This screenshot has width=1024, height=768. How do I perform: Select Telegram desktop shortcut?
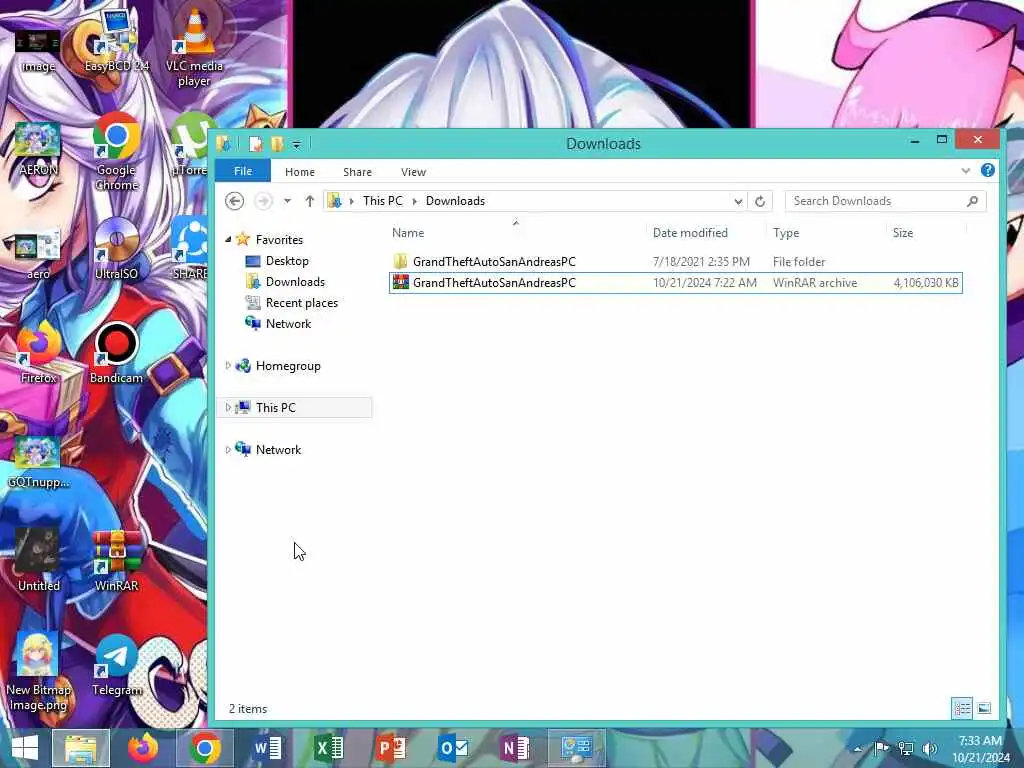[116, 665]
